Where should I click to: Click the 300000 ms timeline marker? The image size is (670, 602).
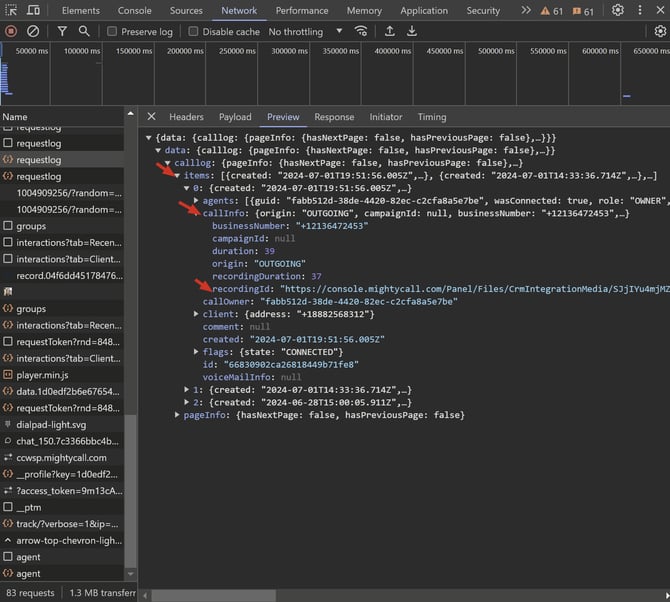tap(289, 51)
